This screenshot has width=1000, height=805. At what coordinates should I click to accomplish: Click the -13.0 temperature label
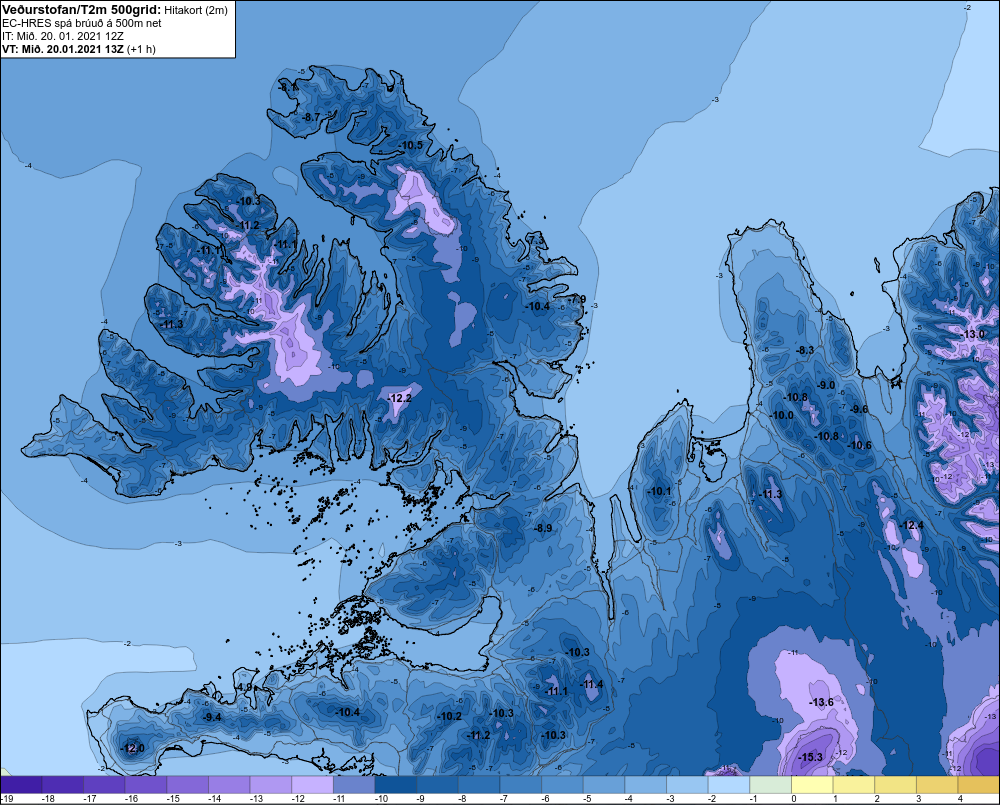(x=973, y=334)
